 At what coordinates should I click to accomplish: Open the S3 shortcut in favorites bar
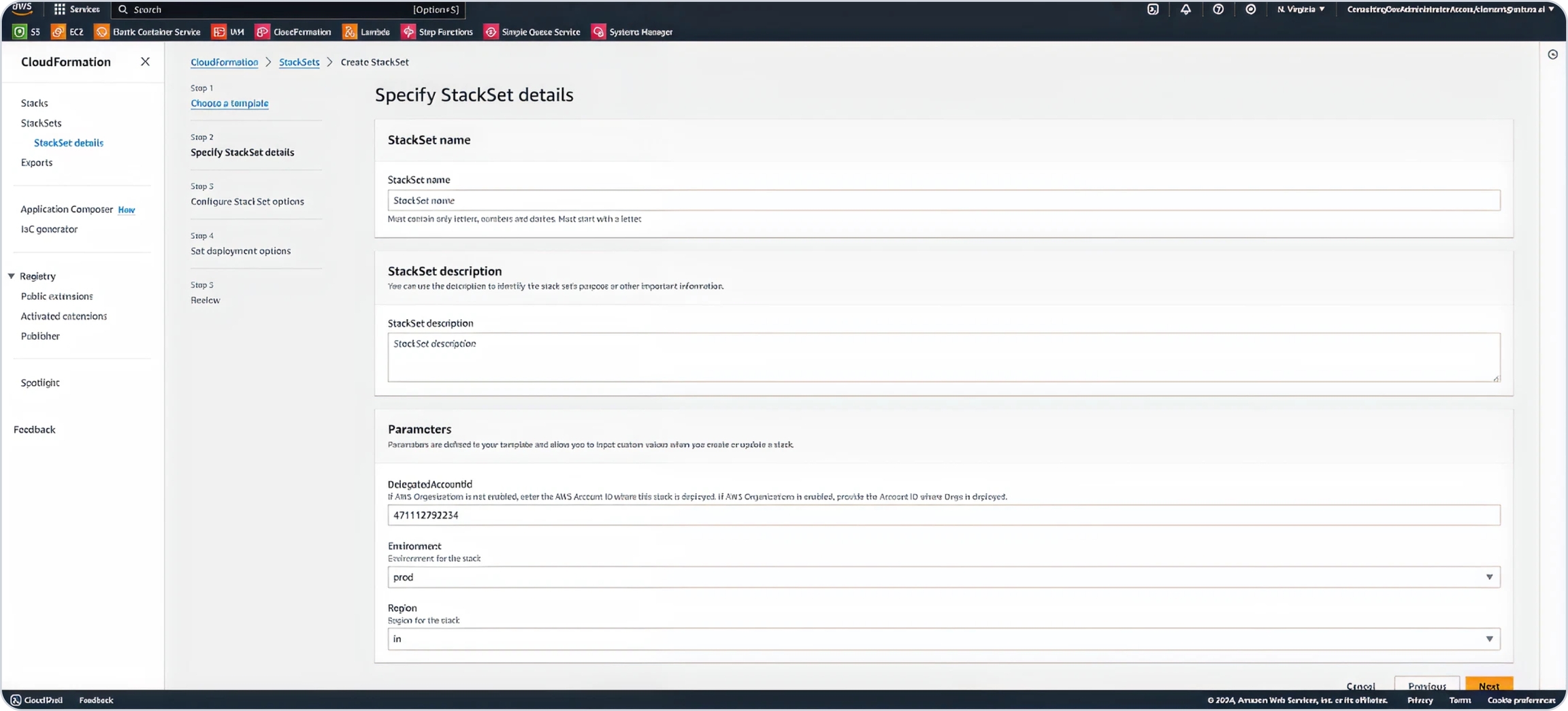[x=27, y=32]
